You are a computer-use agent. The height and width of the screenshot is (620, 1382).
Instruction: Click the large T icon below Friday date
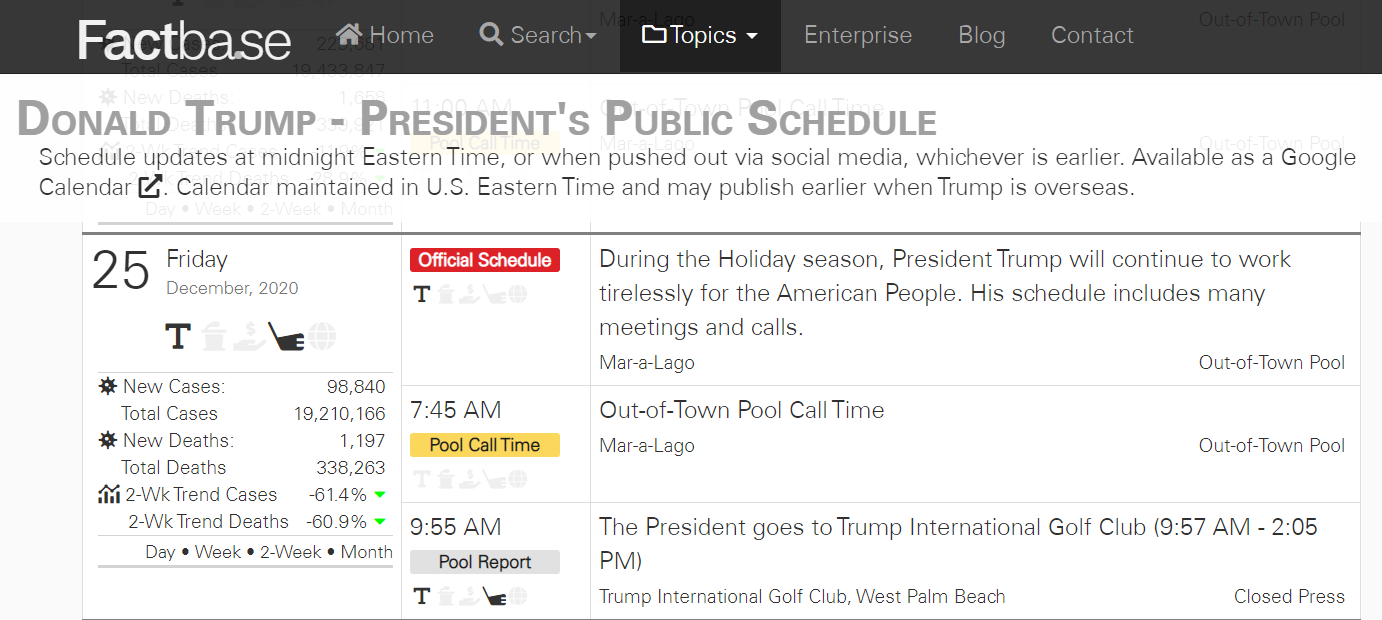pos(178,337)
